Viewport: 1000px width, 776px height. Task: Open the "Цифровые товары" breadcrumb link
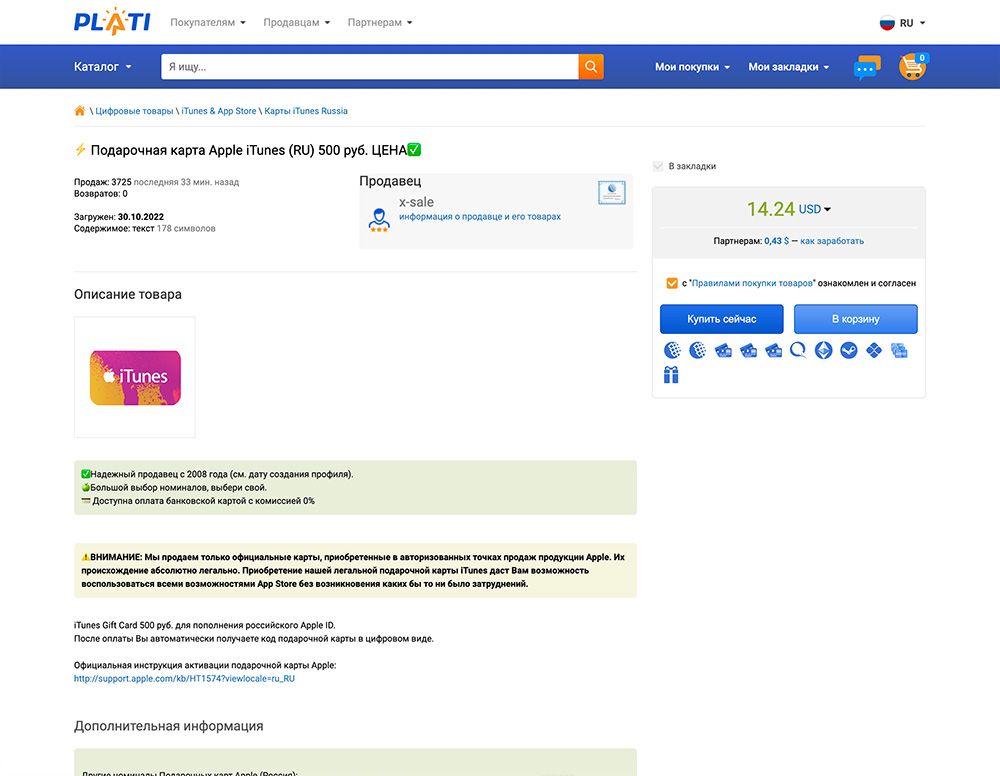coord(134,111)
